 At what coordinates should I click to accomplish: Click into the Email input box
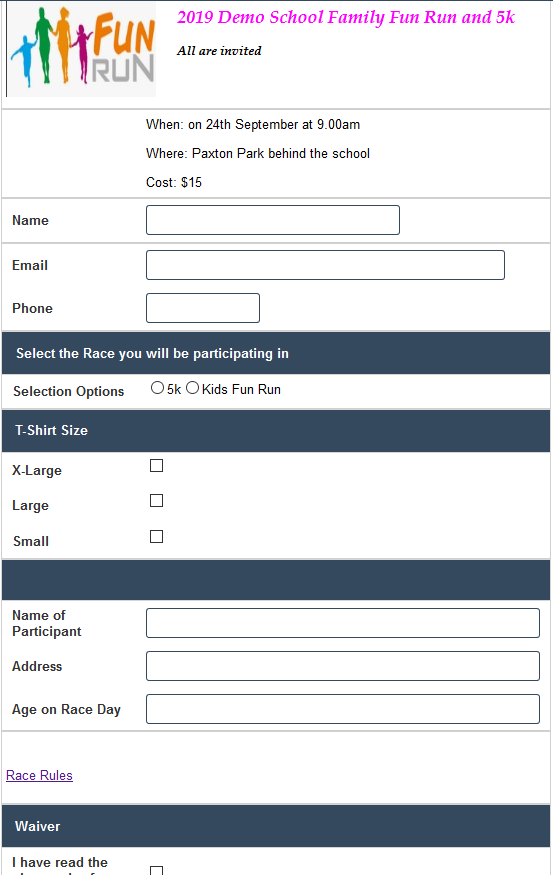(325, 265)
